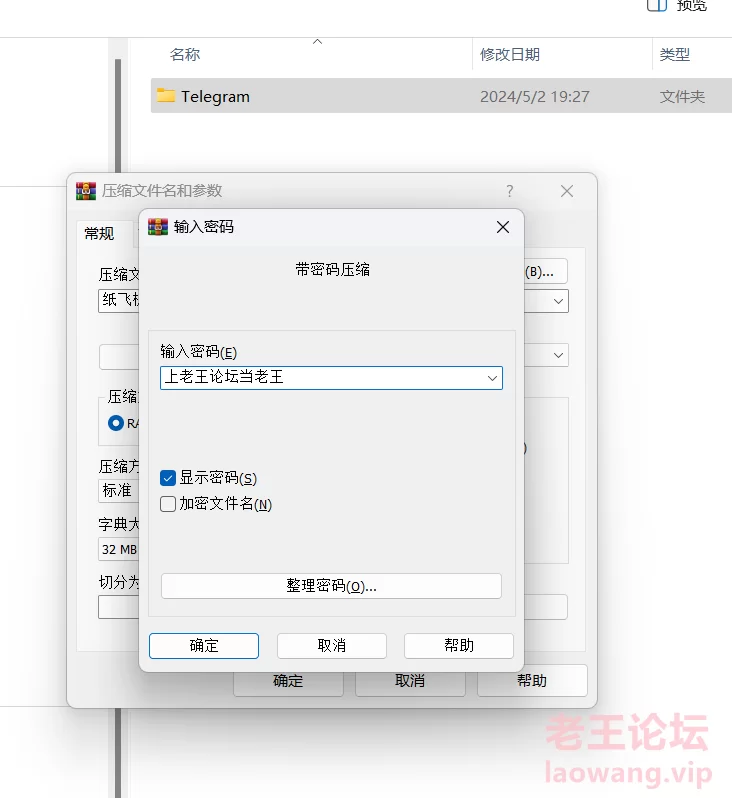
Task: Click 确定 in the password dialog
Action: coord(204,646)
